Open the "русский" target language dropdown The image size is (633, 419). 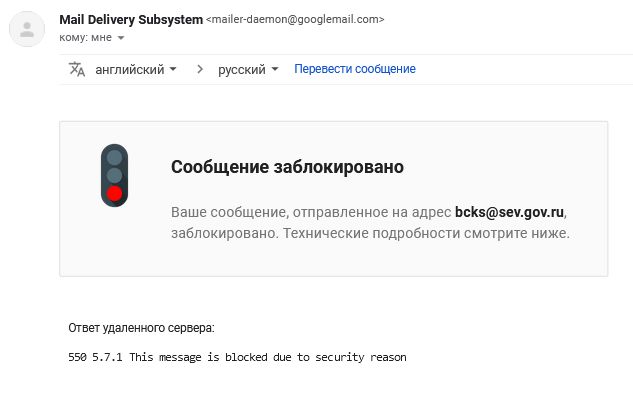pos(249,69)
